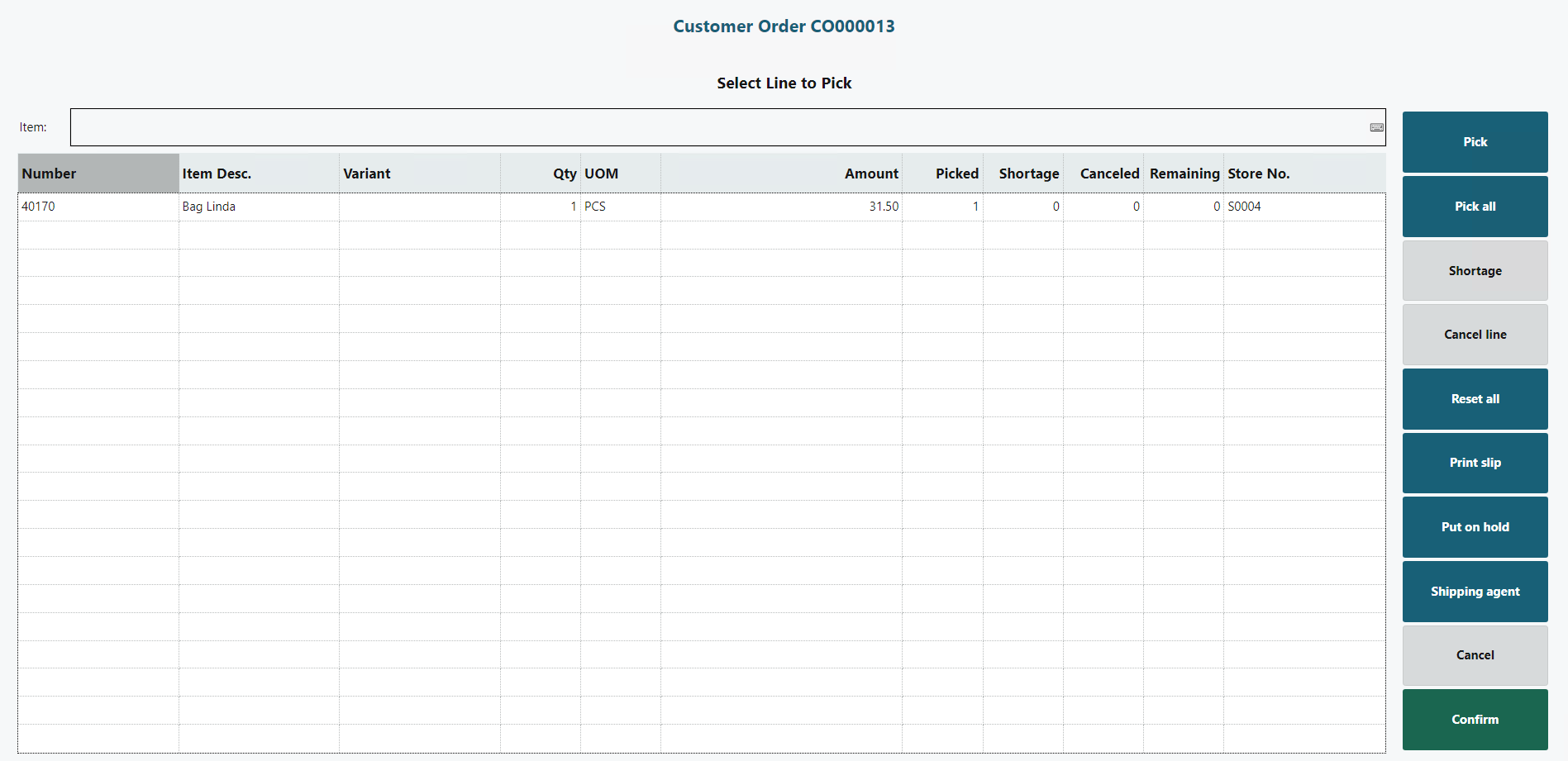1568x761 pixels.
Task: Click the Amount column header
Action: [781, 174]
